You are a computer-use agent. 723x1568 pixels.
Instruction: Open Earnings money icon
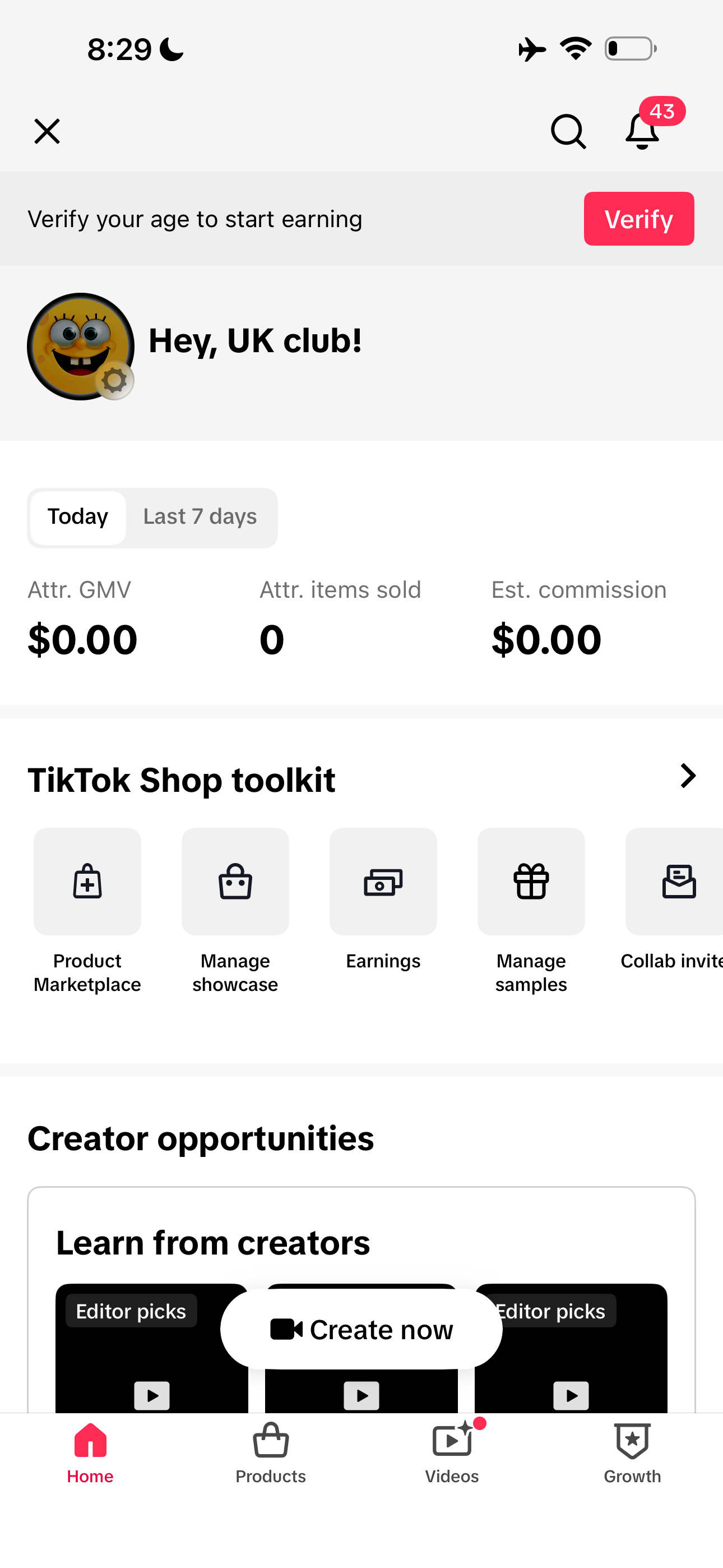383,881
